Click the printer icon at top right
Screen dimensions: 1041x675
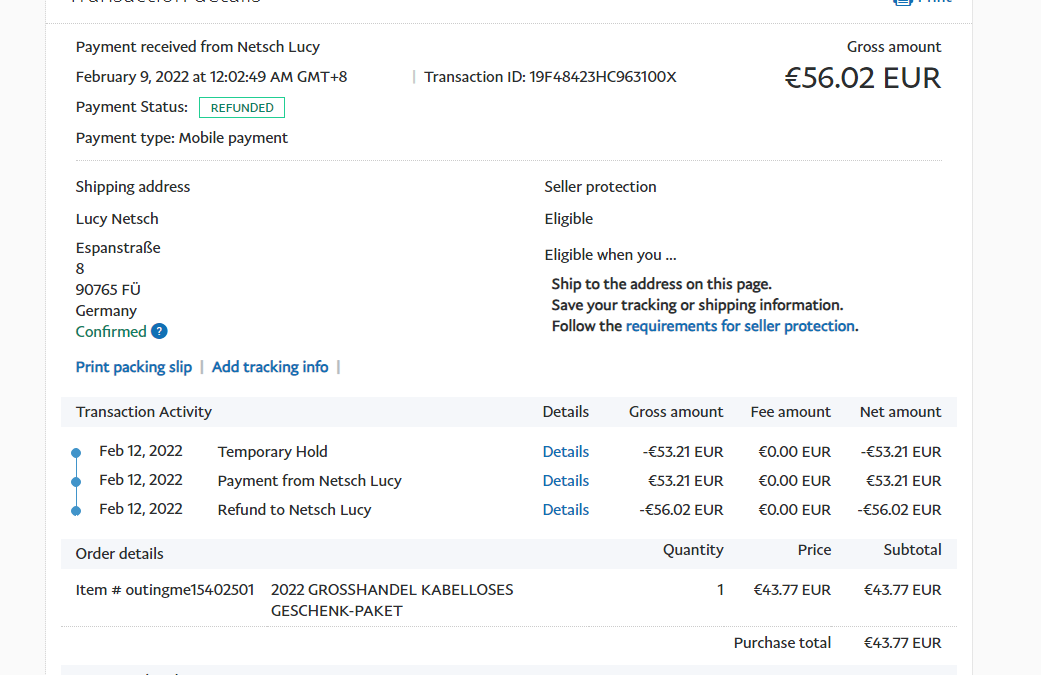point(902,2)
